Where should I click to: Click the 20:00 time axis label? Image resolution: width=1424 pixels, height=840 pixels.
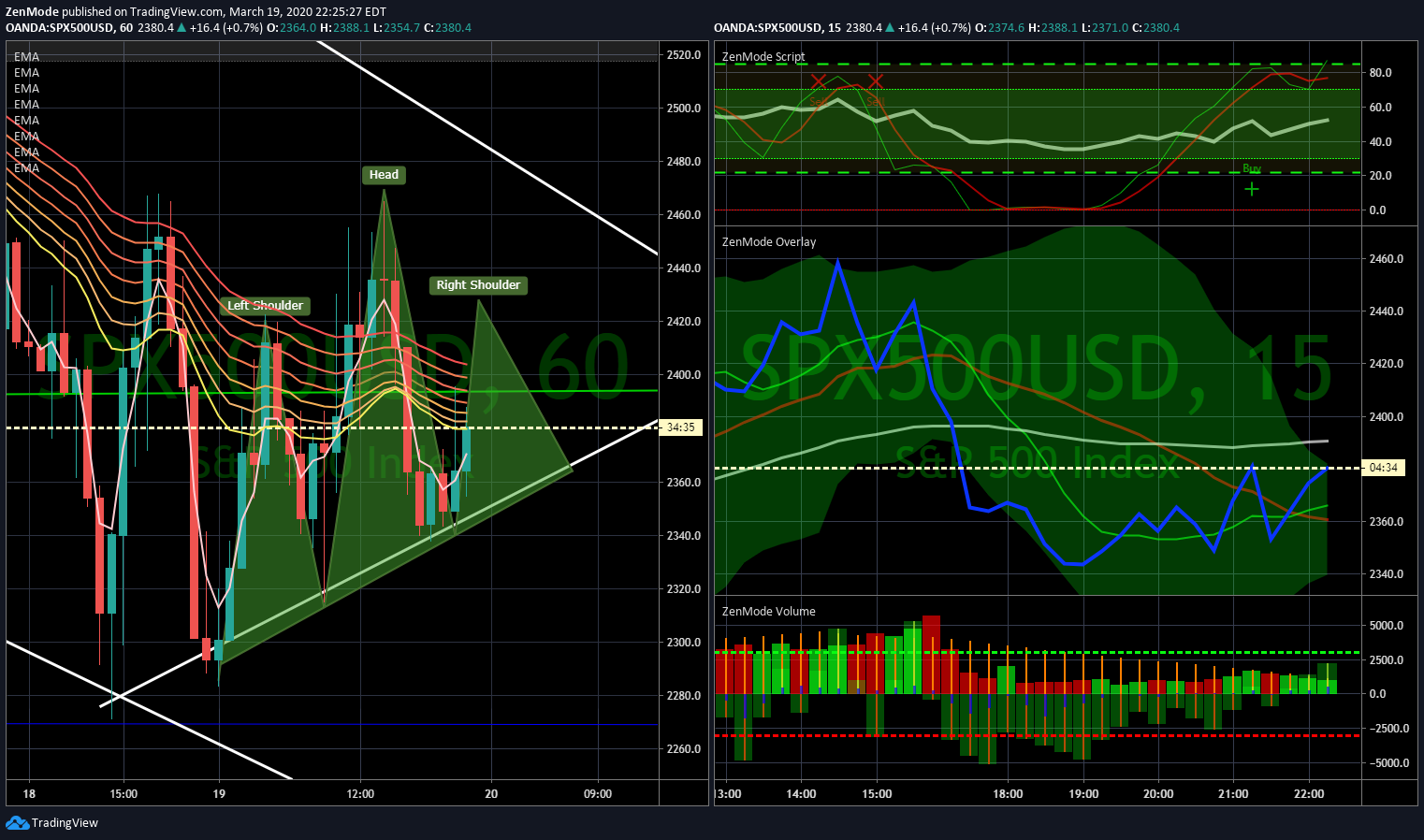point(1158,794)
